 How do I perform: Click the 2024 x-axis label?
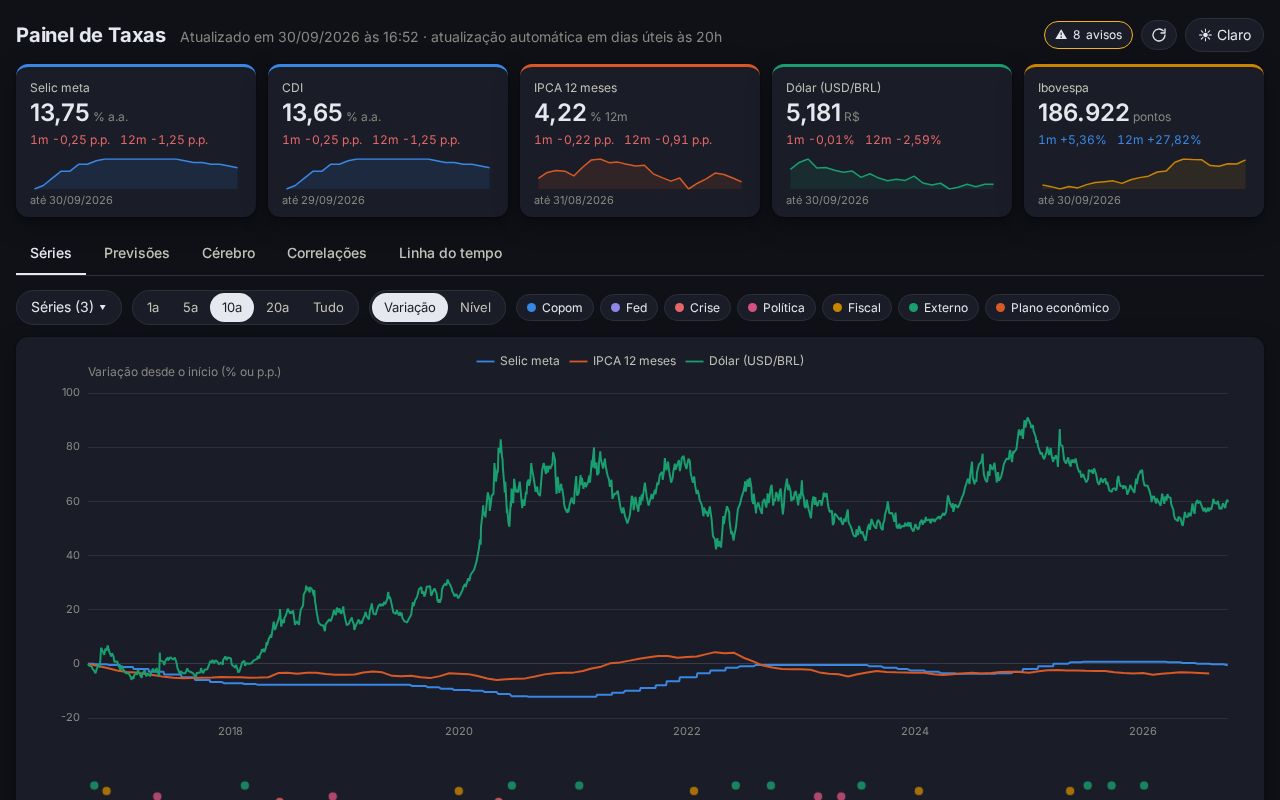click(915, 731)
